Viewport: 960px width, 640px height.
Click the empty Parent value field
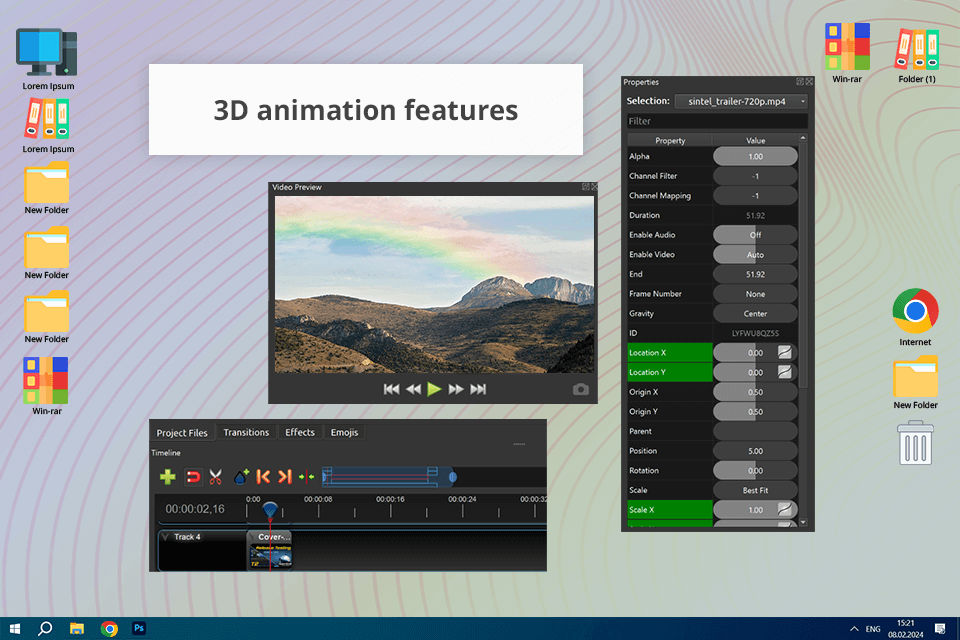[755, 431]
